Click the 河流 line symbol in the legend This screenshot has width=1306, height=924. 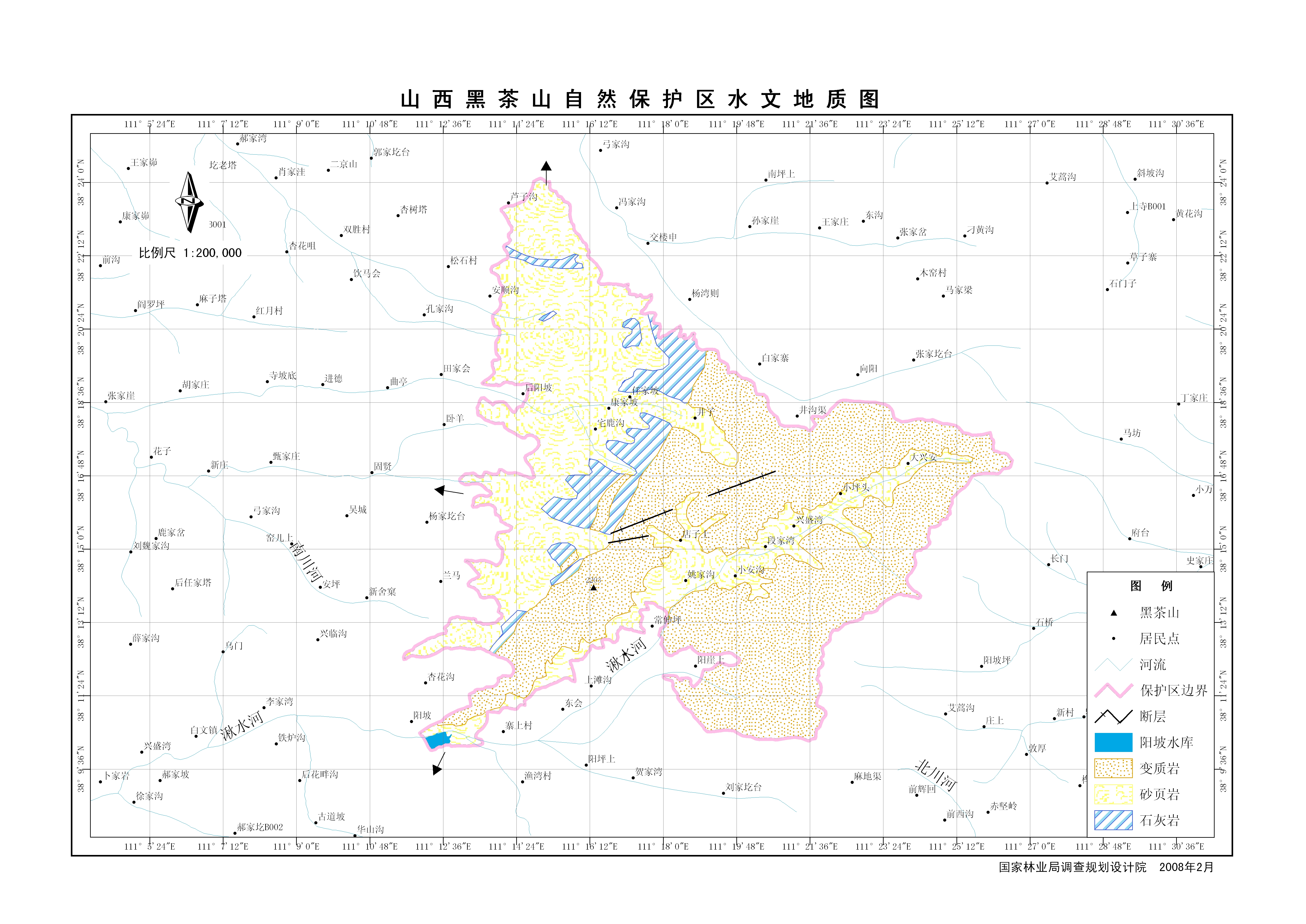[1113, 665]
